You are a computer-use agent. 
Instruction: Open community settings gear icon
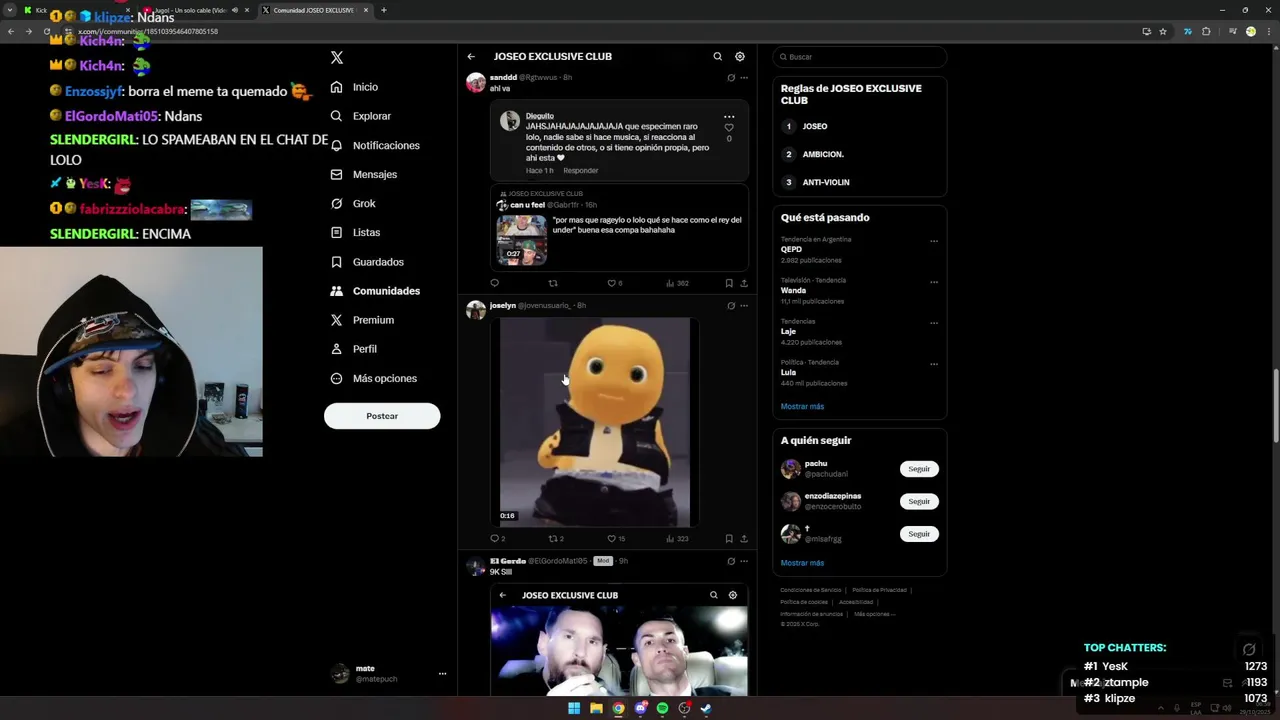[740, 57]
